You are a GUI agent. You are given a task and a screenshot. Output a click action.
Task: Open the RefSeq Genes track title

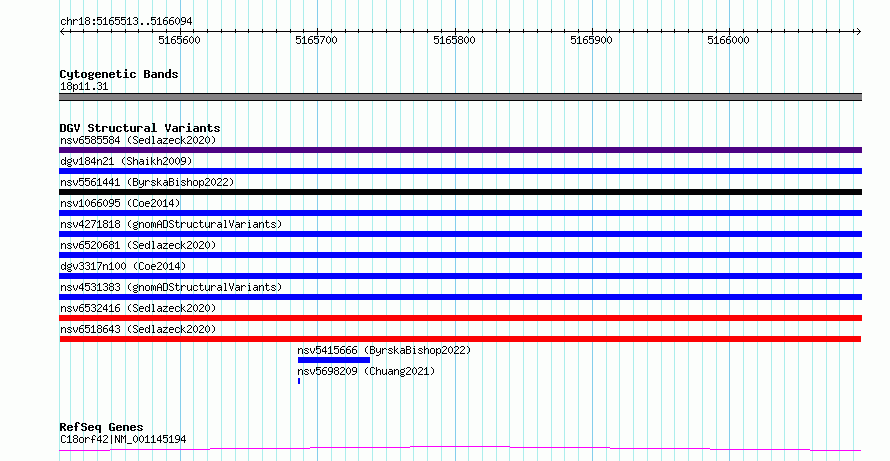(x=101, y=427)
